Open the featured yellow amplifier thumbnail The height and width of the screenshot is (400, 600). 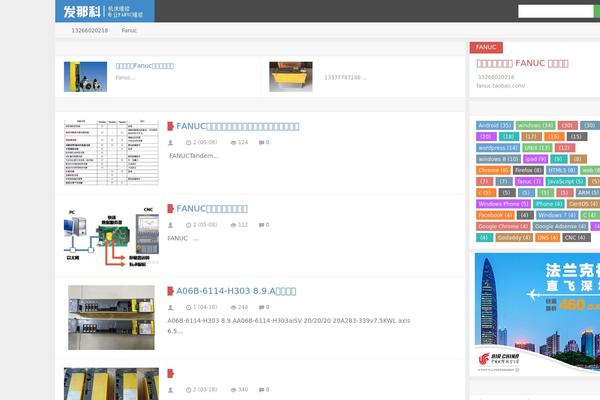point(291,77)
